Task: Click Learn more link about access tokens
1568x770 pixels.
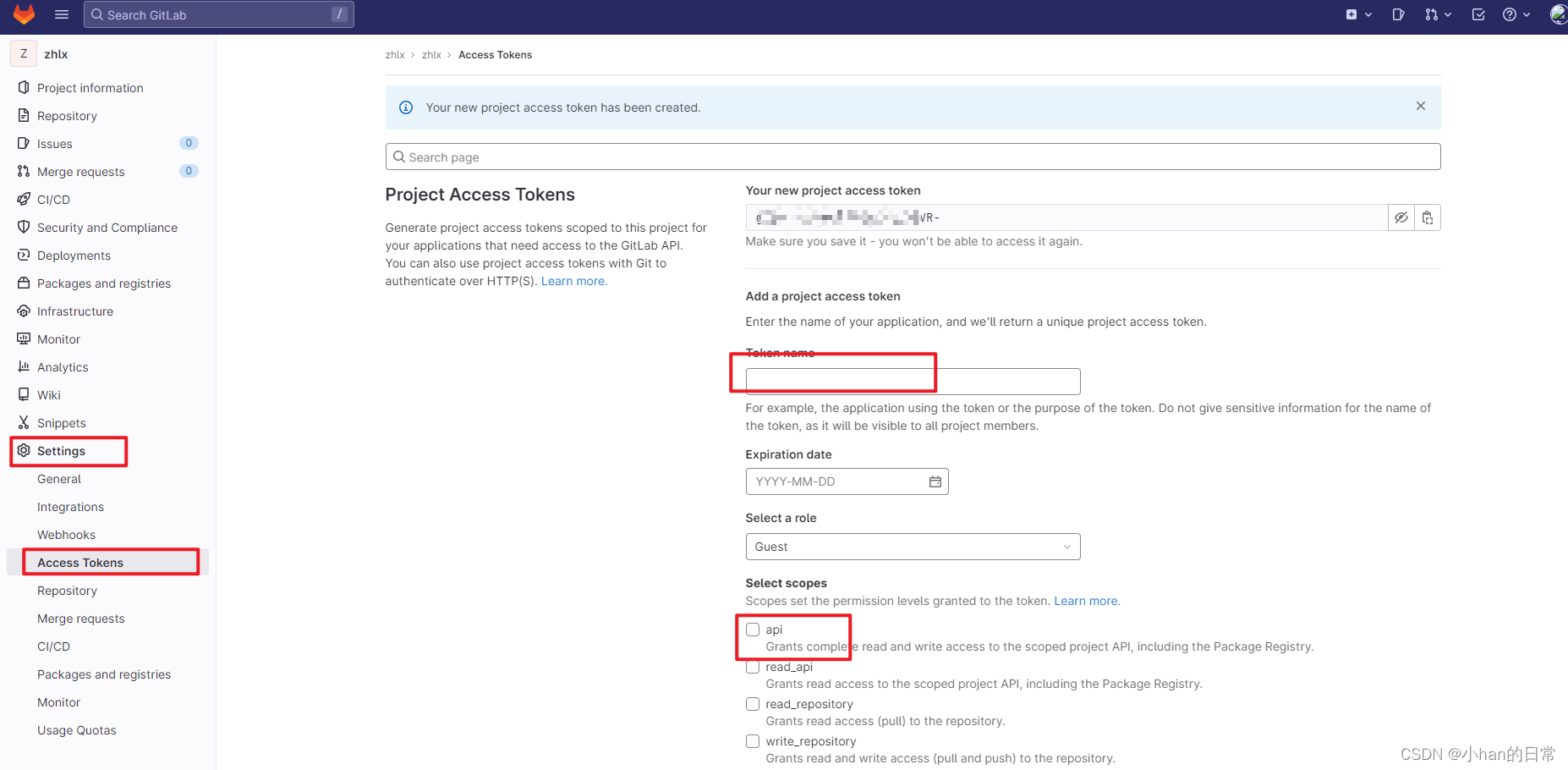Action: (574, 281)
